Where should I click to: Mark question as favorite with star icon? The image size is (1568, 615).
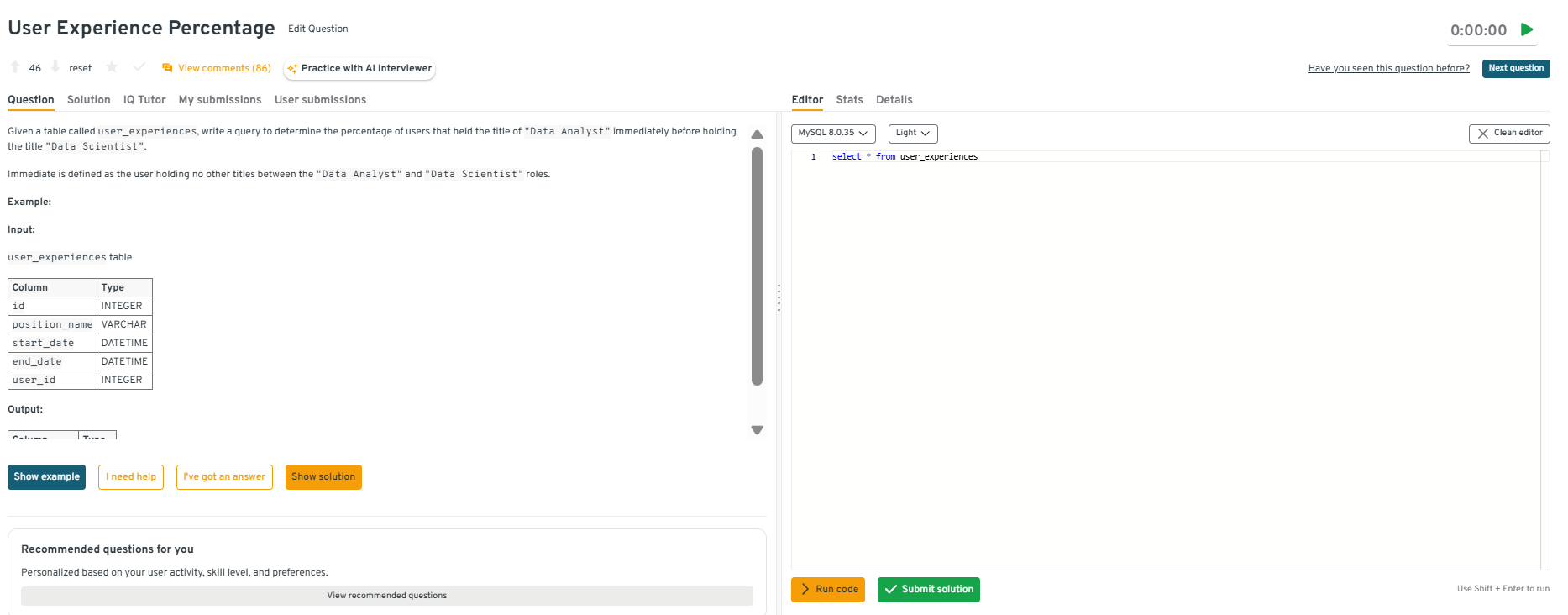[x=112, y=67]
